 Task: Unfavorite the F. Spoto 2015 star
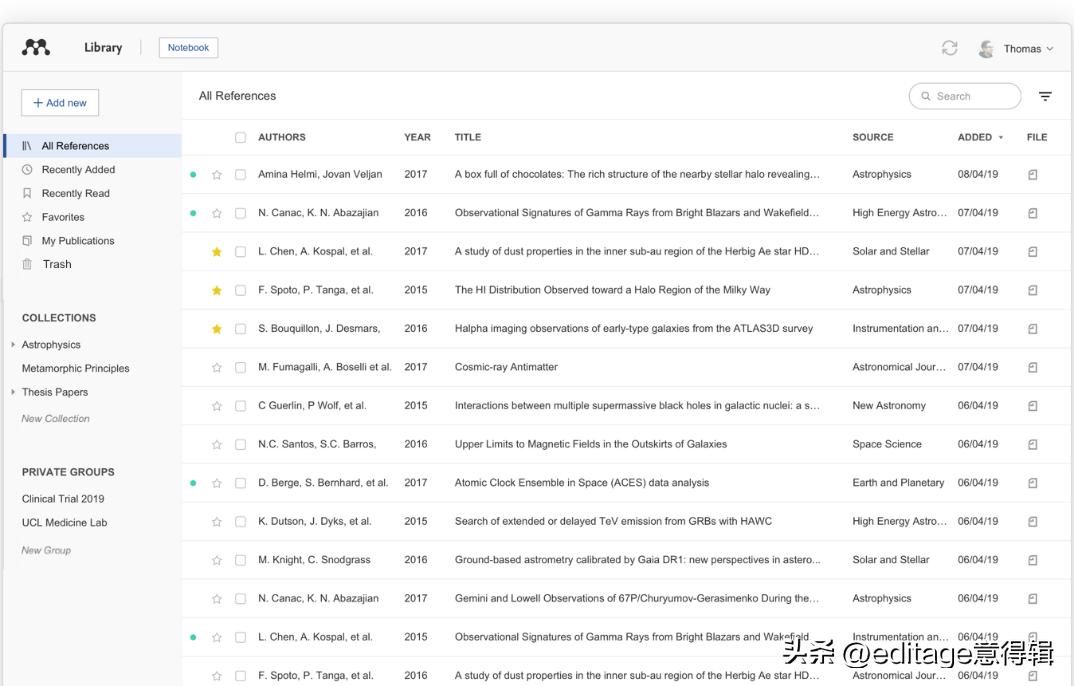point(216,290)
